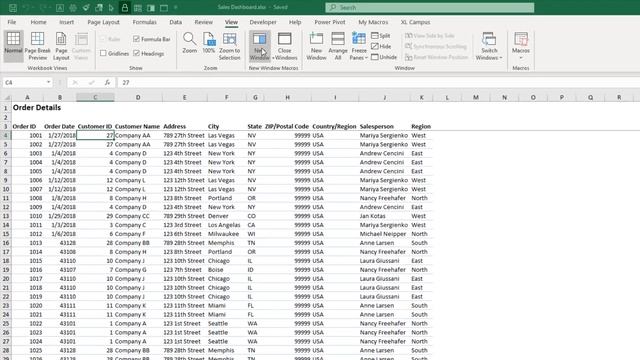The height and width of the screenshot is (360, 640).
Task: Select Order ID 1010 cell
Action: coord(27,216)
